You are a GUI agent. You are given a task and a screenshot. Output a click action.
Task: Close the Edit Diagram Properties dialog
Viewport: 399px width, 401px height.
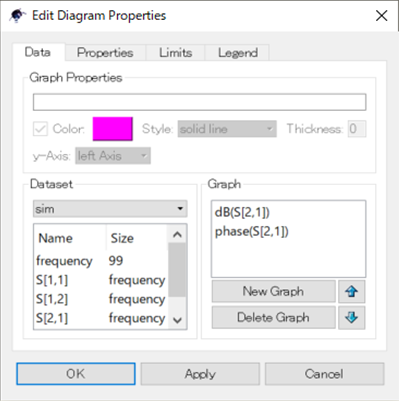coord(381,16)
